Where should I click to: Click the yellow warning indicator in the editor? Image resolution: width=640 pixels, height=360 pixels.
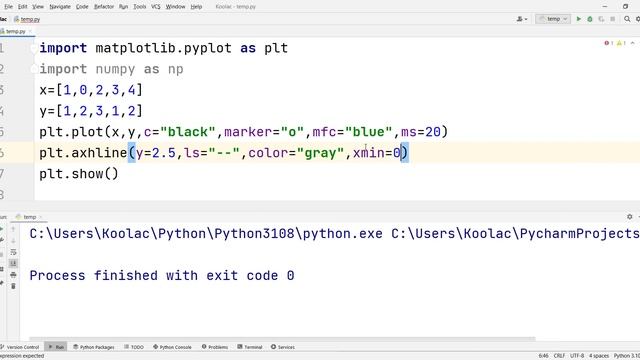click(621, 43)
